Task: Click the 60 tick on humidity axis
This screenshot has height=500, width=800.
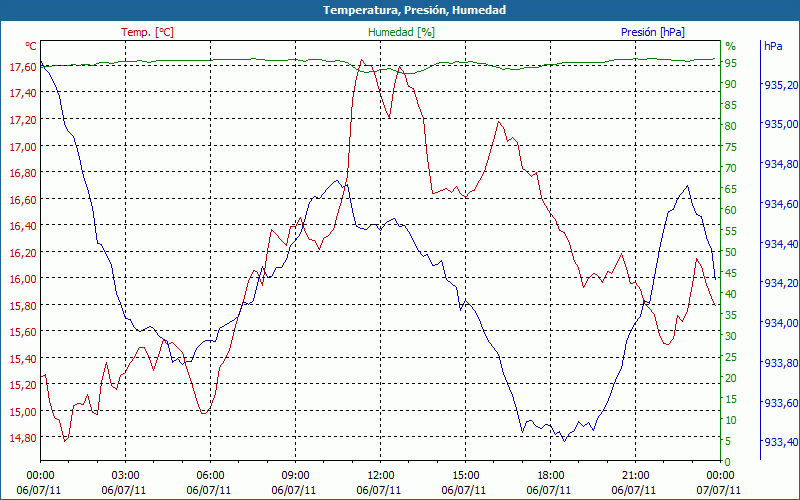Action: coord(731,210)
